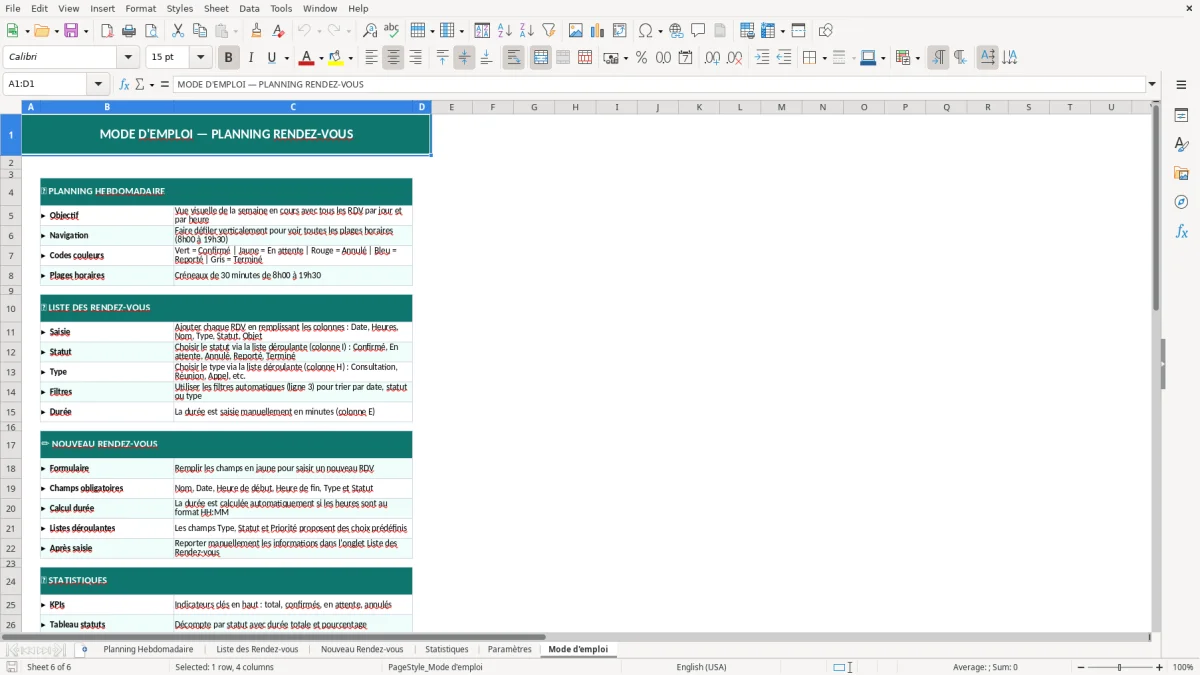
Task: Toggle Italic formatting
Action: (x=250, y=58)
